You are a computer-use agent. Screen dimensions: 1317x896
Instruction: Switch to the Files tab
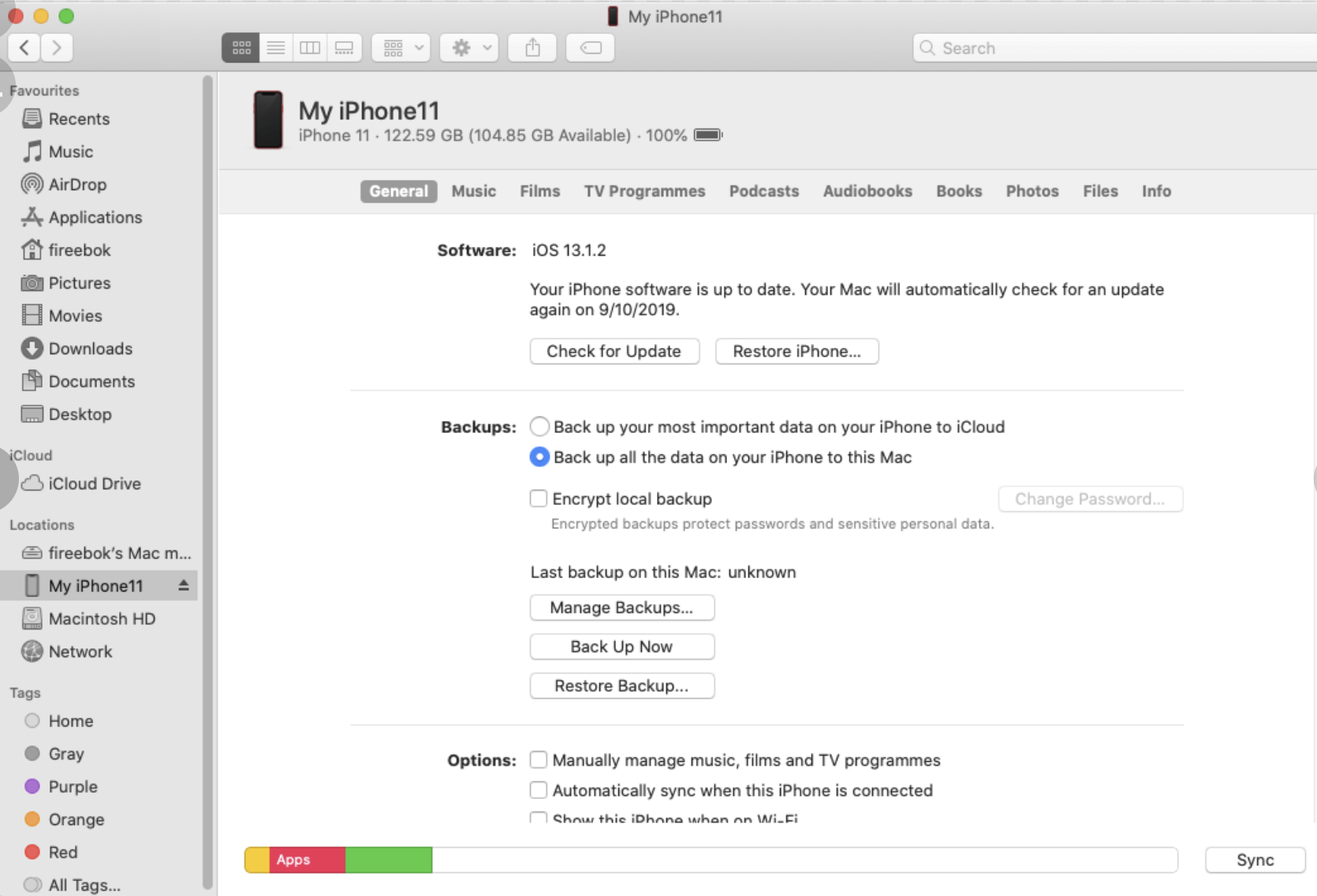point(1100,192)
